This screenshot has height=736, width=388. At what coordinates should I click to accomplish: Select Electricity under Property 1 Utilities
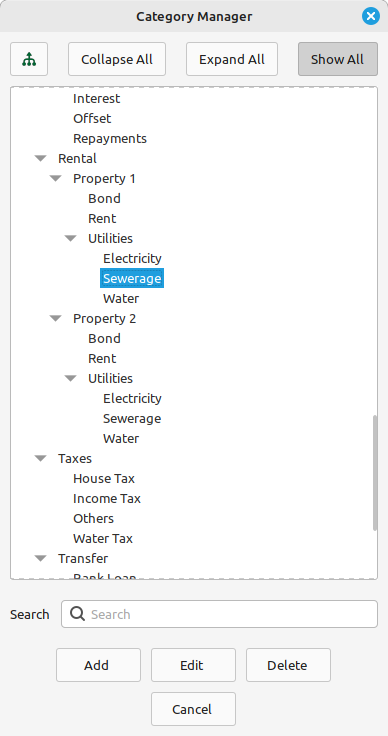(132, 258)
